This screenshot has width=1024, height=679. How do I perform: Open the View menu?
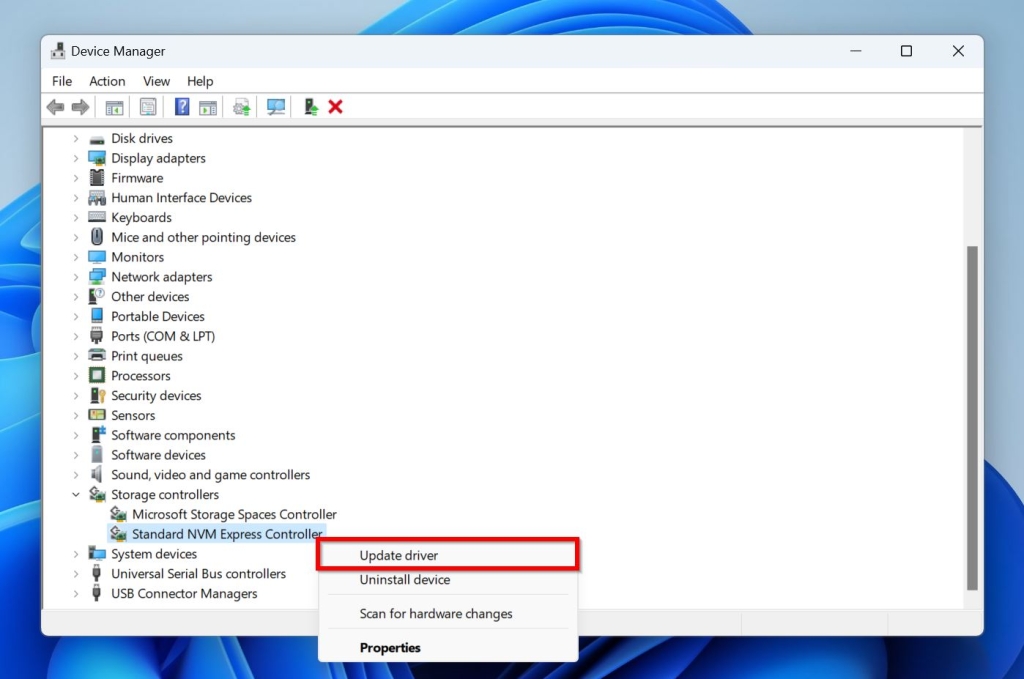click(156, 81)
